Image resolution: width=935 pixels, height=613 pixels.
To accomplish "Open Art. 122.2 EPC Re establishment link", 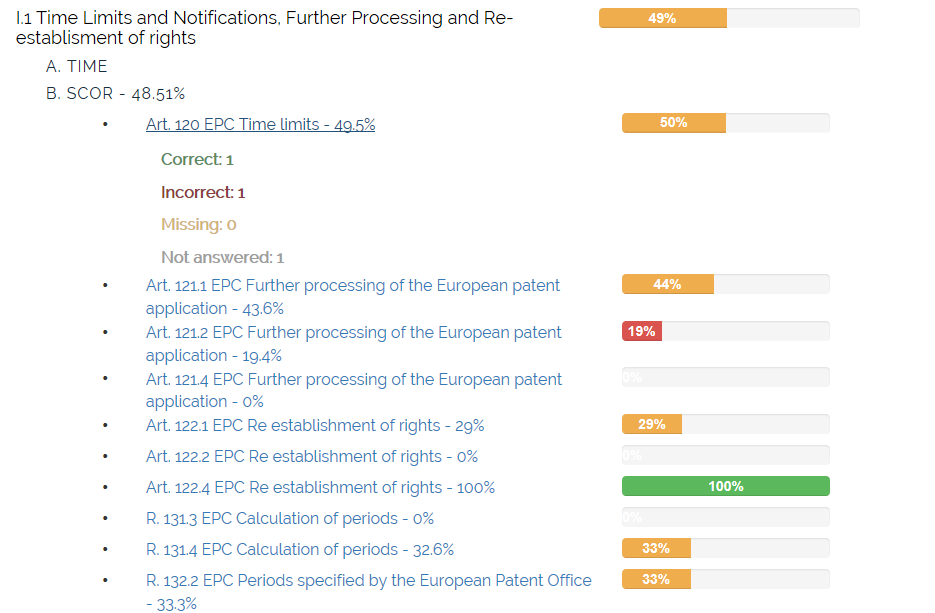I will [311, 457].
